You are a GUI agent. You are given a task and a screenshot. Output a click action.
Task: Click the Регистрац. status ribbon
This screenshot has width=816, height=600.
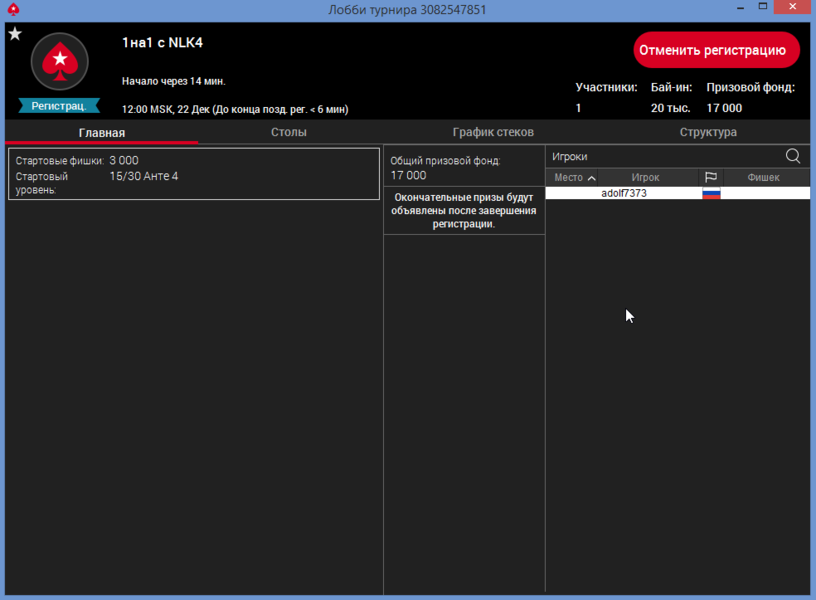click(59, 105)
